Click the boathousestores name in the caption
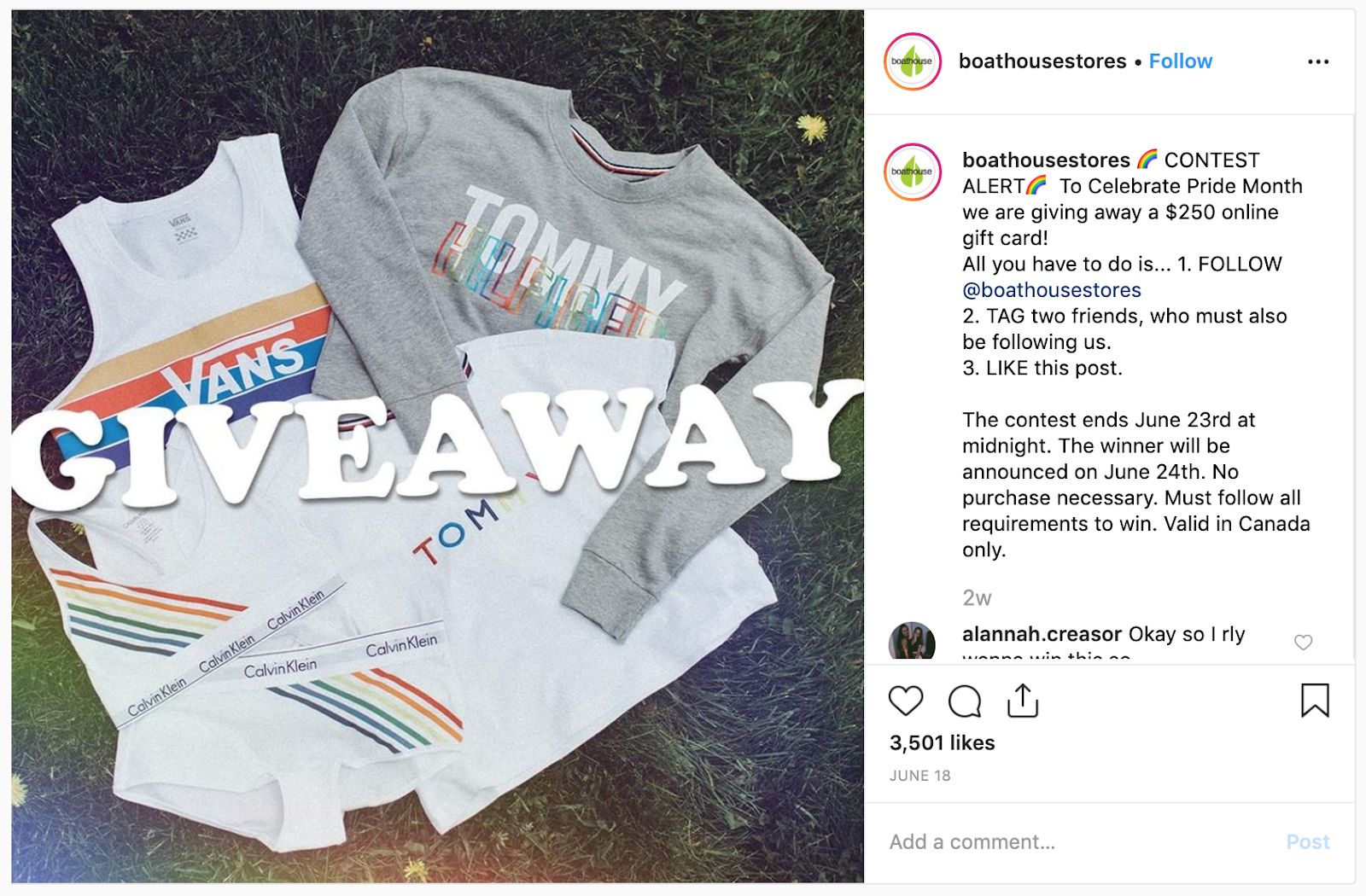 point(1046,160)
